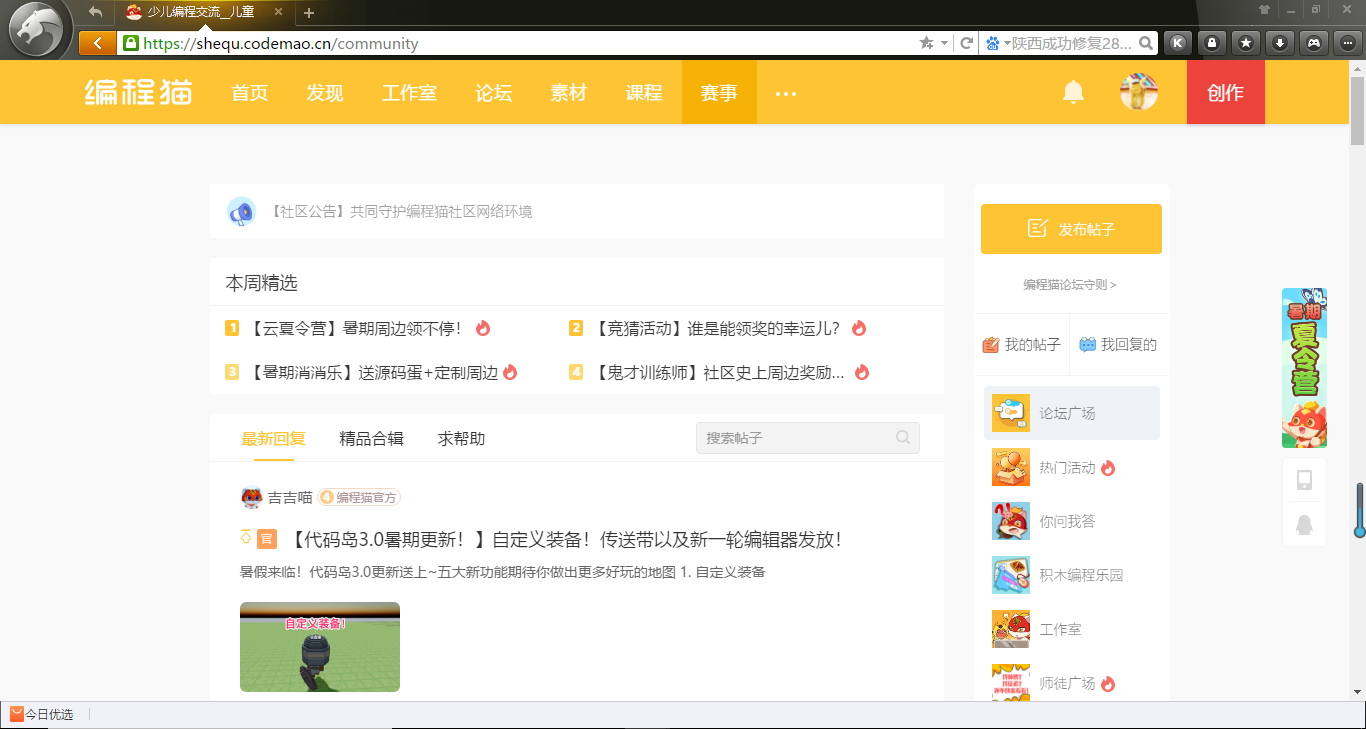Expand the more menu in the navigation bar
Screen dimensions: 1366x729
[x=786, y=93]
